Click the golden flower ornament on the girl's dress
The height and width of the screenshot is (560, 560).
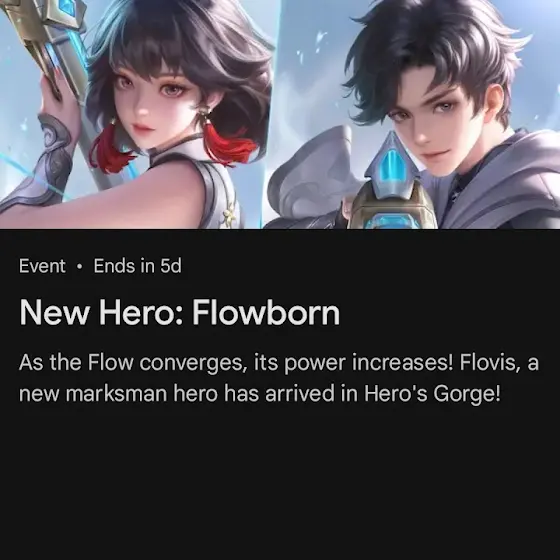pos(229,214)
